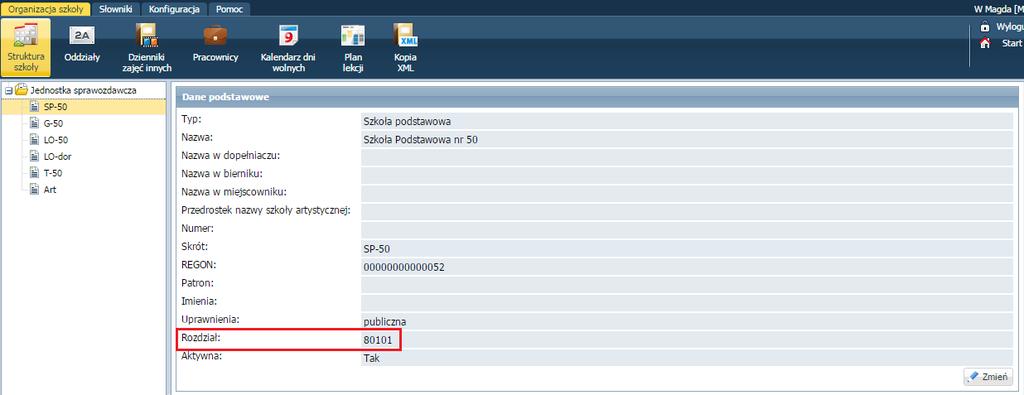1024x395 pixels.
Task: Select G-50 in the school tree
Action: [x=53, y=123]
